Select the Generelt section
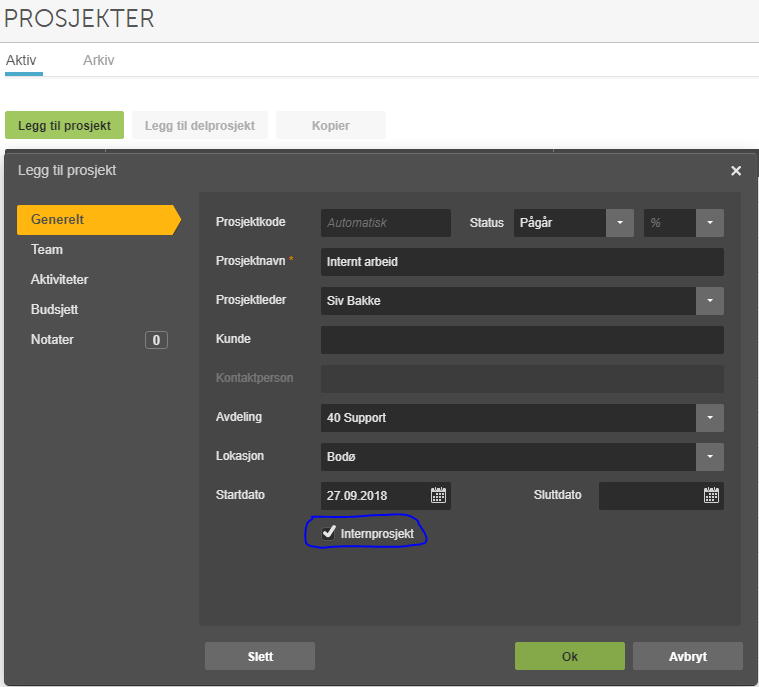The height and width of the screenshot is (687, 759). point(99,220)
